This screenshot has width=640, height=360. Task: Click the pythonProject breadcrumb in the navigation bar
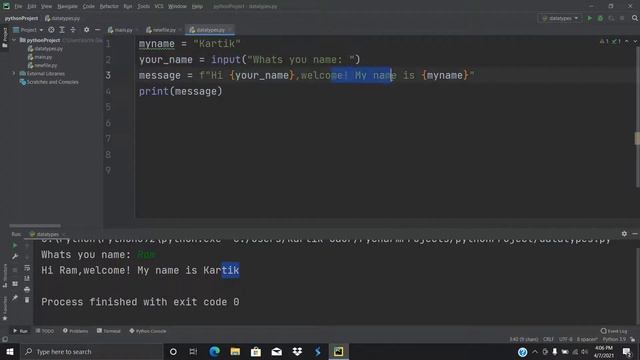point(21,18)
